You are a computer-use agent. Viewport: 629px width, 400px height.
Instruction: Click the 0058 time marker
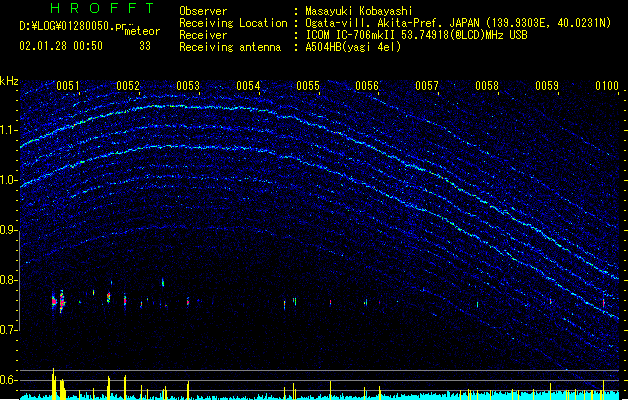[x=487, y=86]
